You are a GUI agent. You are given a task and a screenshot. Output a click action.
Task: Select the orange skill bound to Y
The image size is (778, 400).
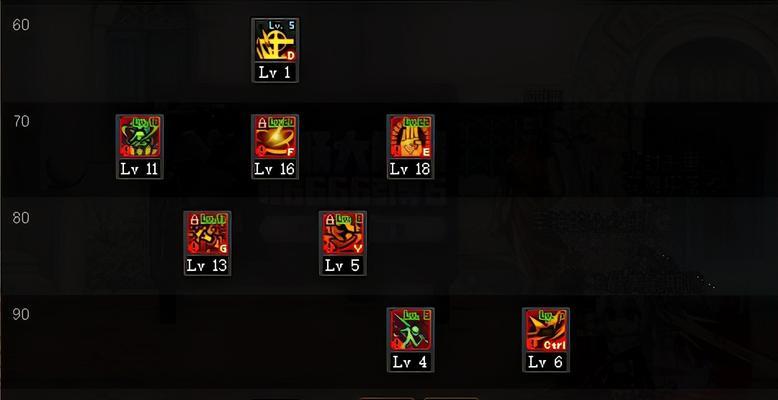[x=343, y=234]
